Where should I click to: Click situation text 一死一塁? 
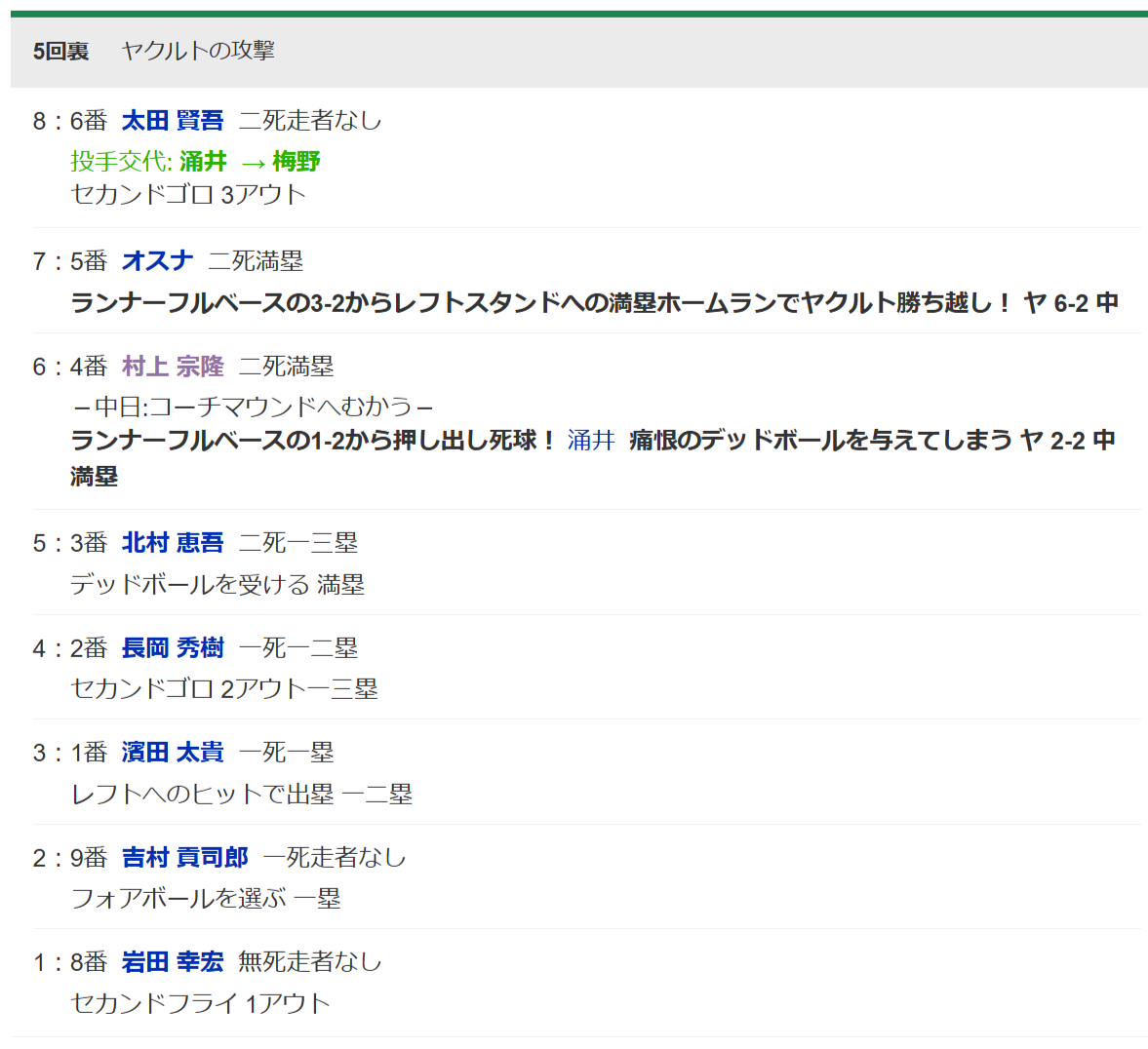pos(286,752)
